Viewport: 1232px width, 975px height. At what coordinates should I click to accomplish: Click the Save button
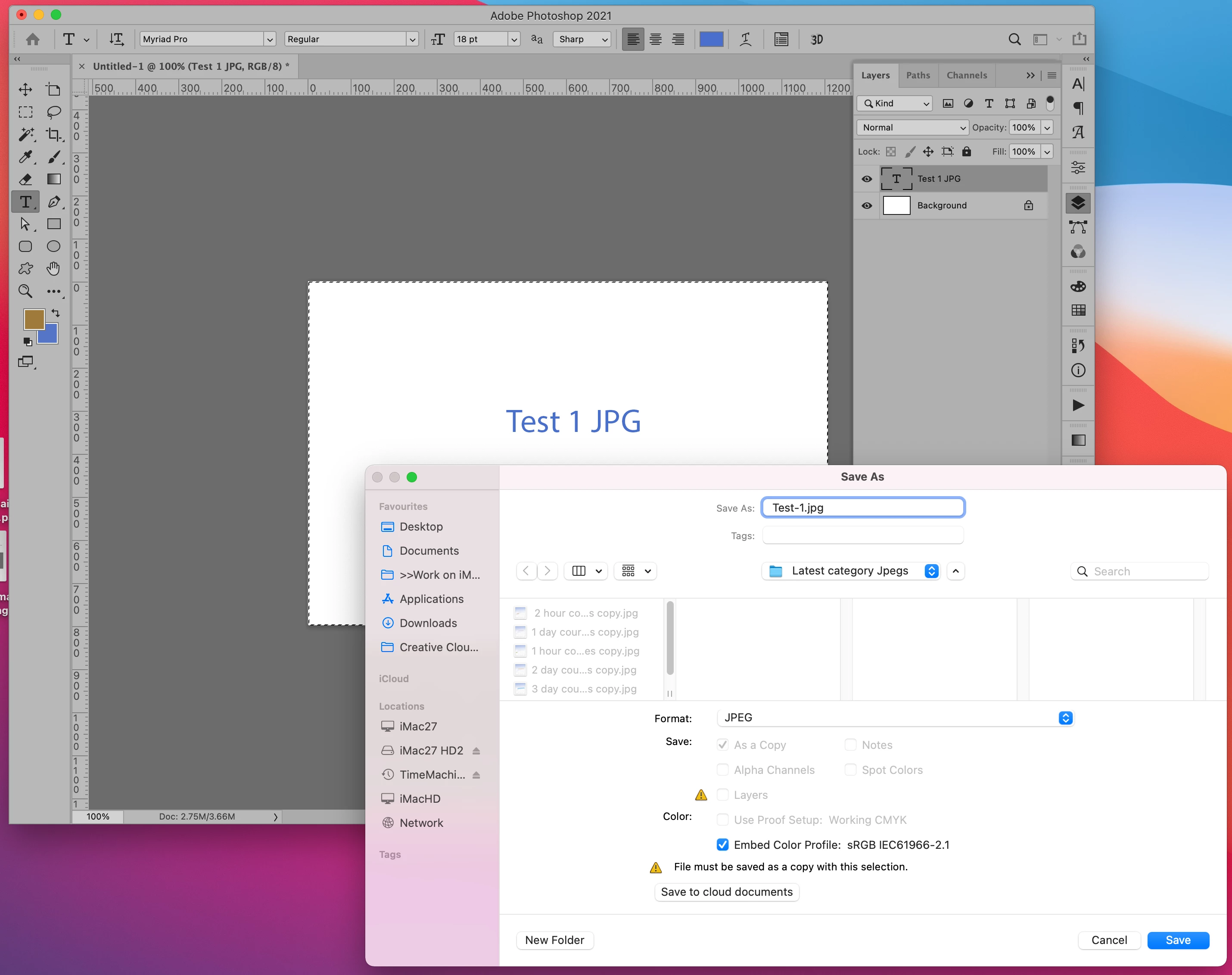(1177, 940)
